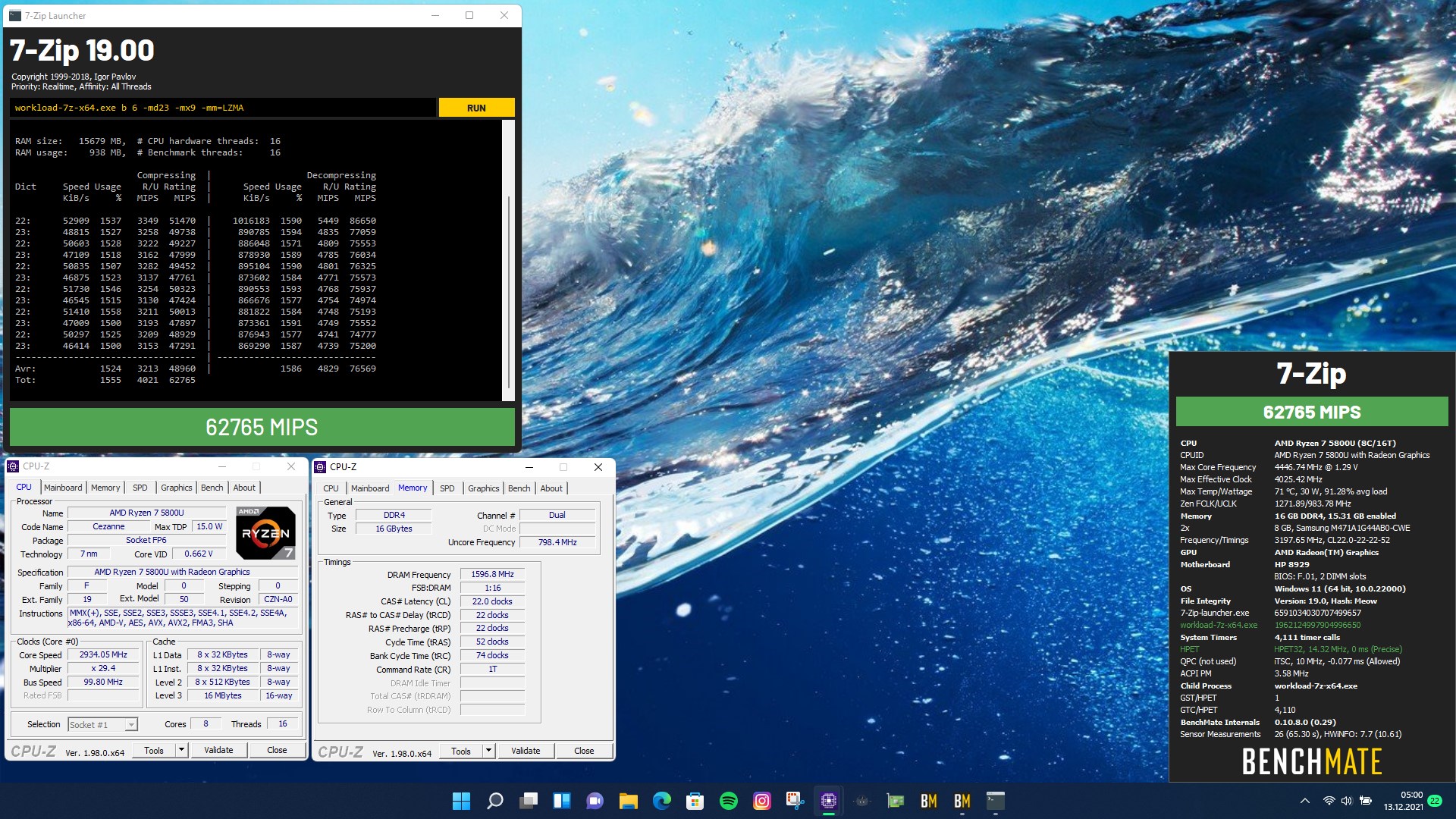Click the graphics card icon on the taskbar
This screenshot has width=1456, height=819.
click(x=895, y=801)
